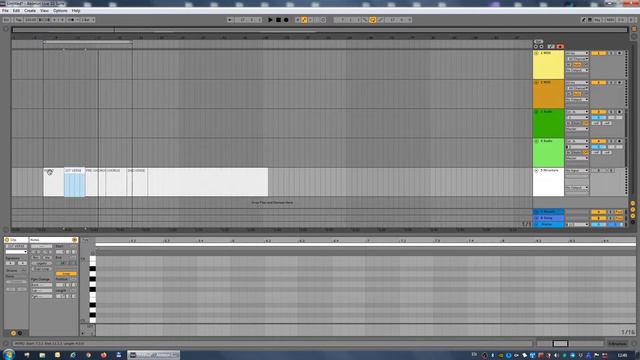This screenshot has width=640, height=360.
Task: Open Firefox from the taskbar
Action: [103, 355]
